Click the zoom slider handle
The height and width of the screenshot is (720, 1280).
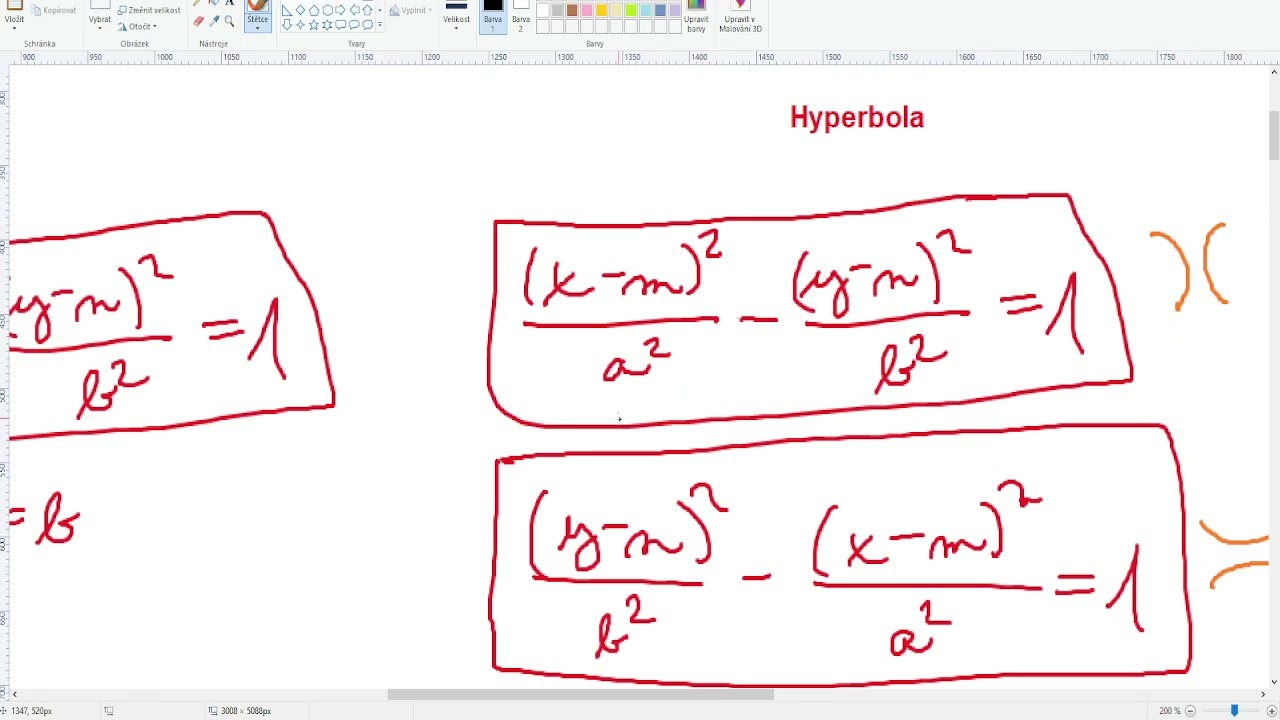tap(1235, 711)
